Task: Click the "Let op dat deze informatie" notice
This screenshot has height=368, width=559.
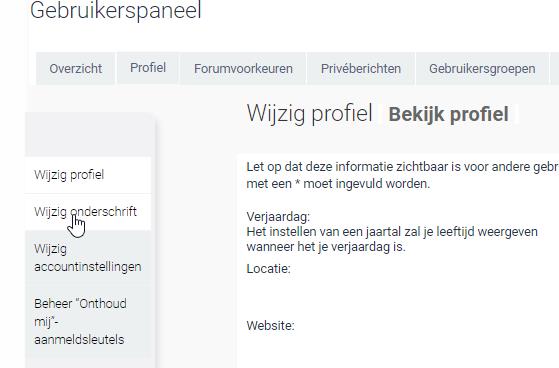Action: click(x=402, y=175)
